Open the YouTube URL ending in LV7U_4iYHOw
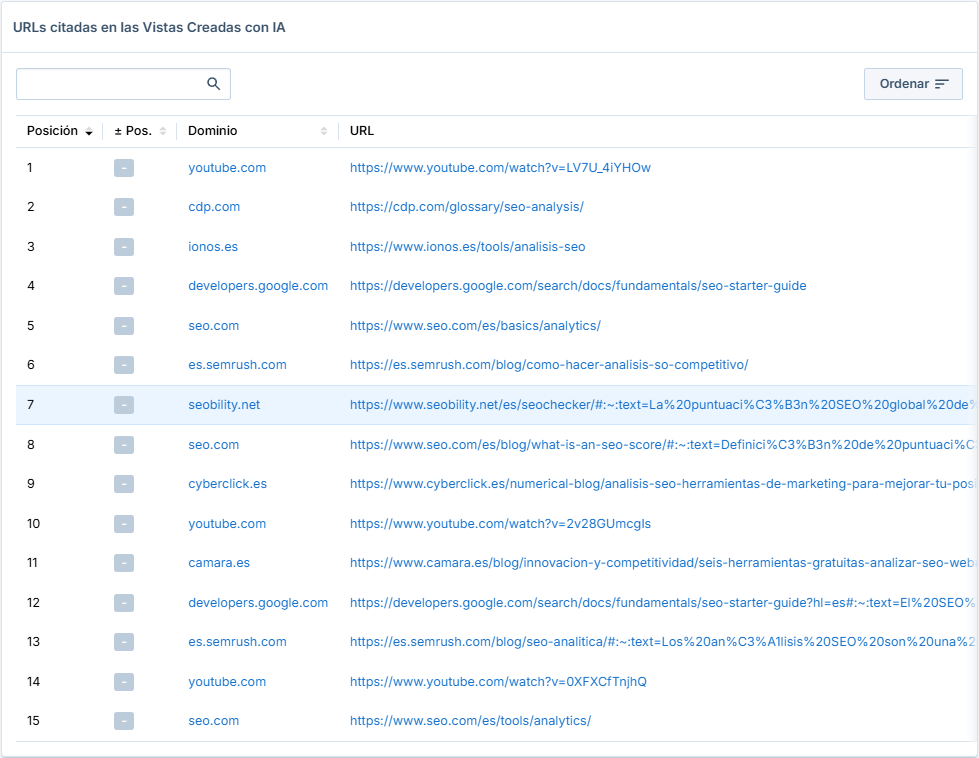979x758 pixels. [x=500, y=168]
